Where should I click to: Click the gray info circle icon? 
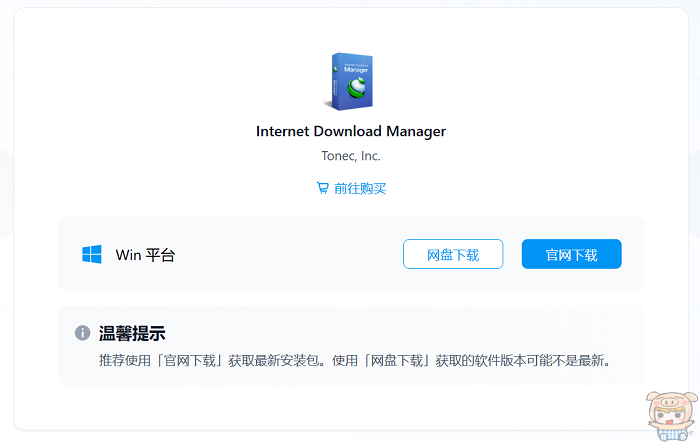tap(82, 333)
